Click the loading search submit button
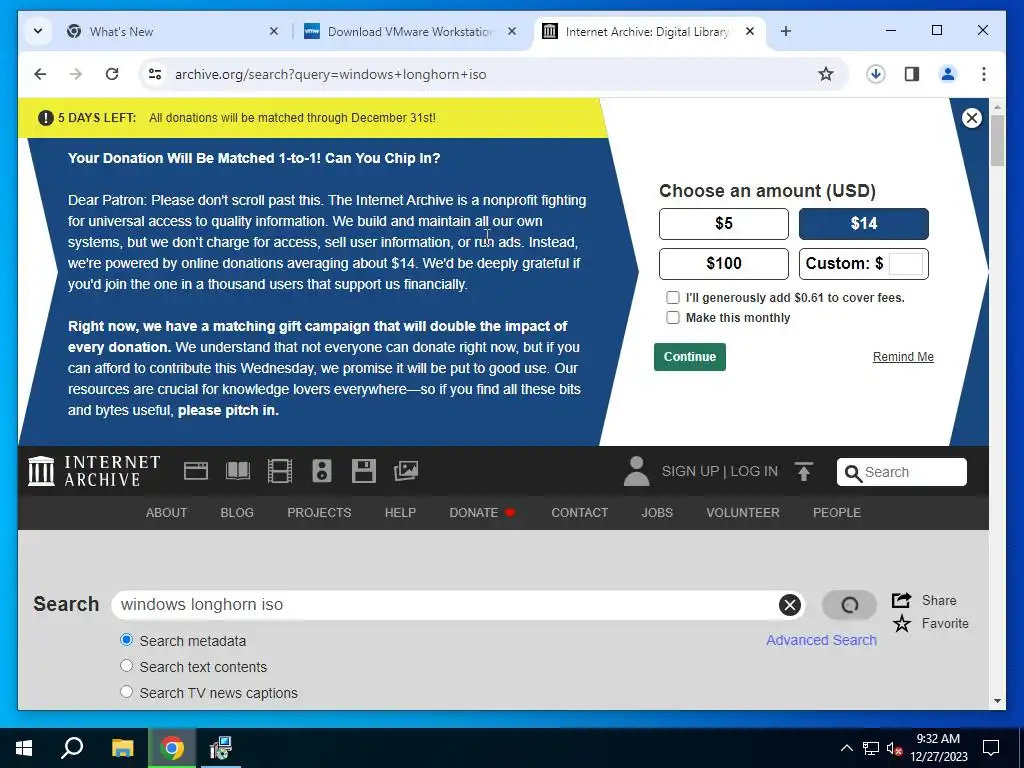1024x768 pixels. click(x=849, y=605)
